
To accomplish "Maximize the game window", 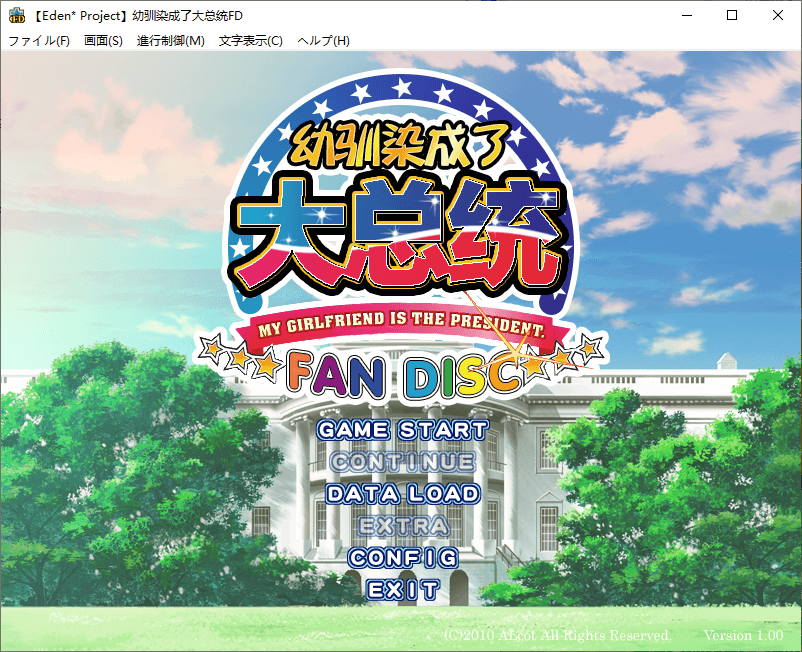I will point(731,15).
